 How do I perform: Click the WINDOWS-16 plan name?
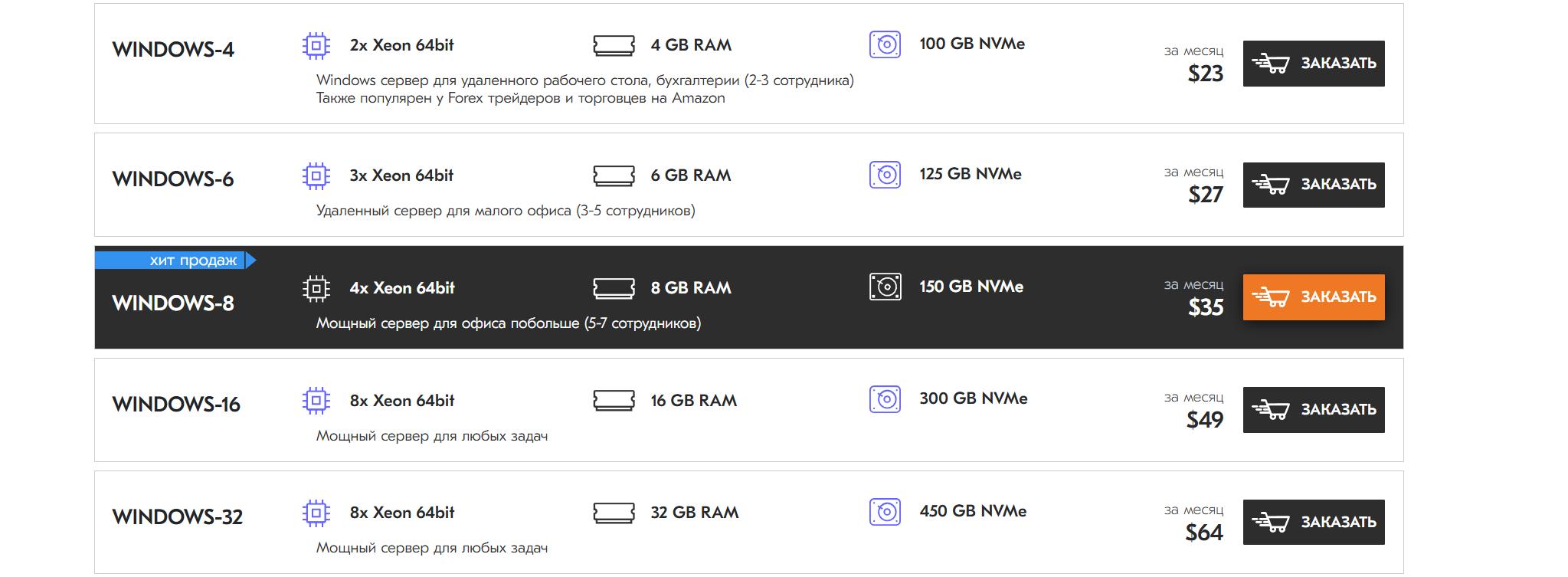click(176, 405)
